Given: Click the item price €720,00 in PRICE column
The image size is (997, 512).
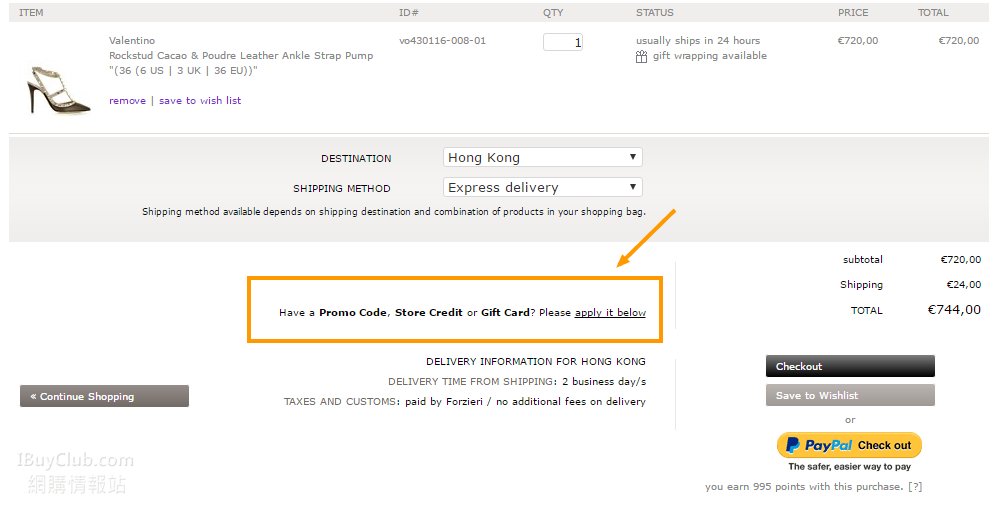Looking at the screenshot, I should (x=858, y=41).
